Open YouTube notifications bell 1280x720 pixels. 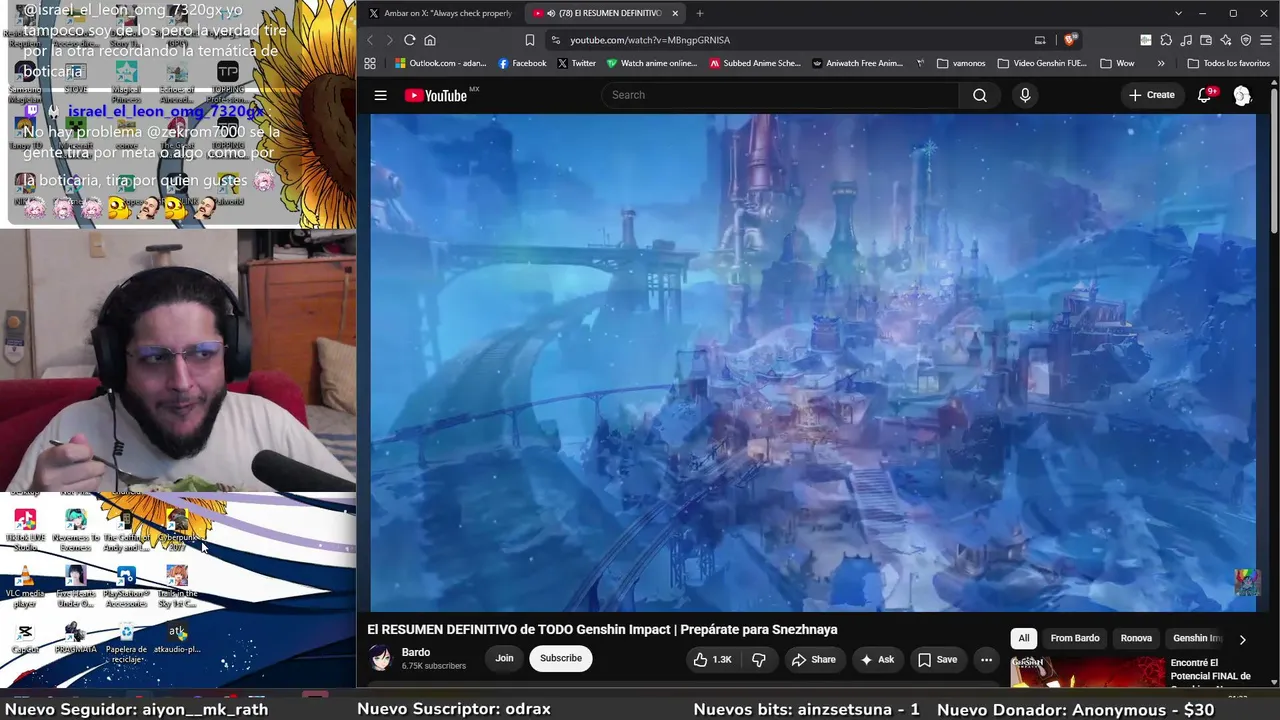tap(1205, 95)
